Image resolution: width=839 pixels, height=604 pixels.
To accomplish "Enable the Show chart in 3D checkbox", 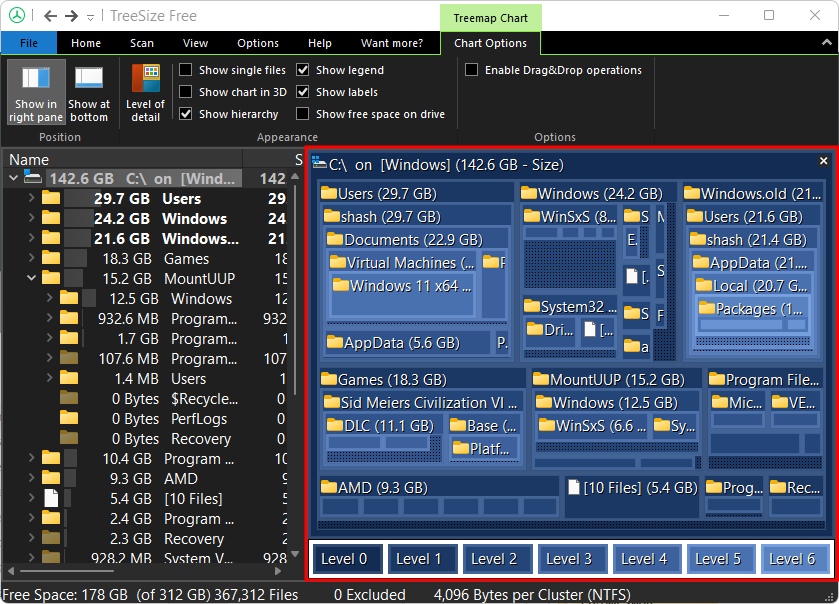I will (185, 91).
